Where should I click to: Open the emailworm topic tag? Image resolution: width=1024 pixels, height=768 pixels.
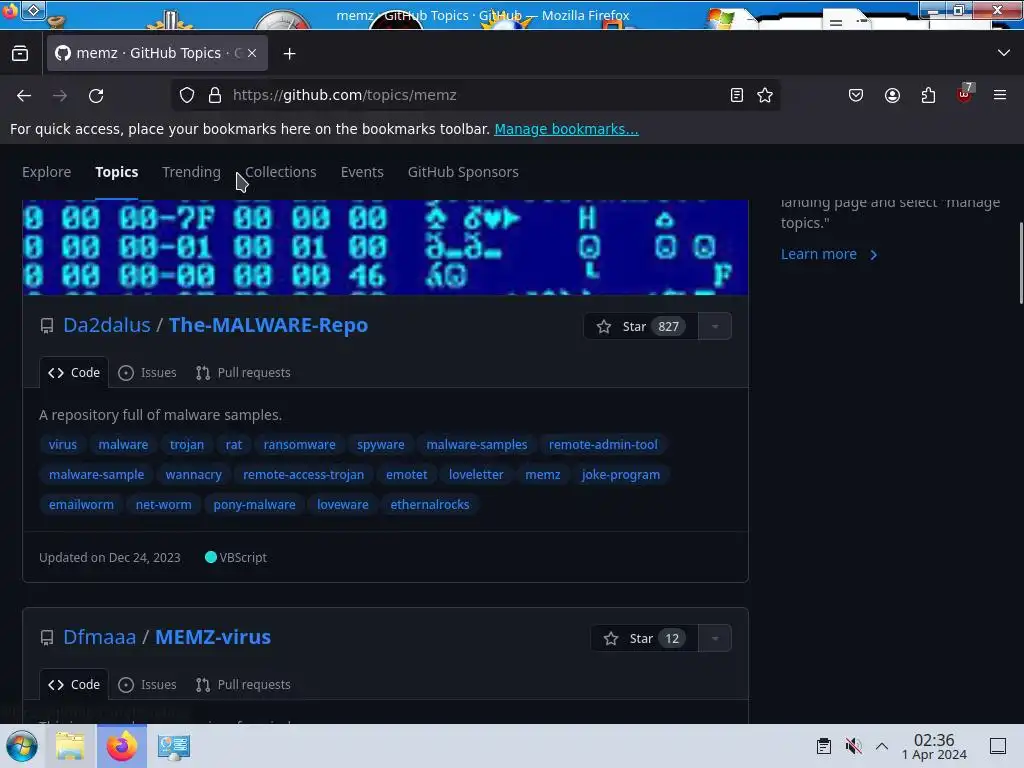(x=81, y=505)
